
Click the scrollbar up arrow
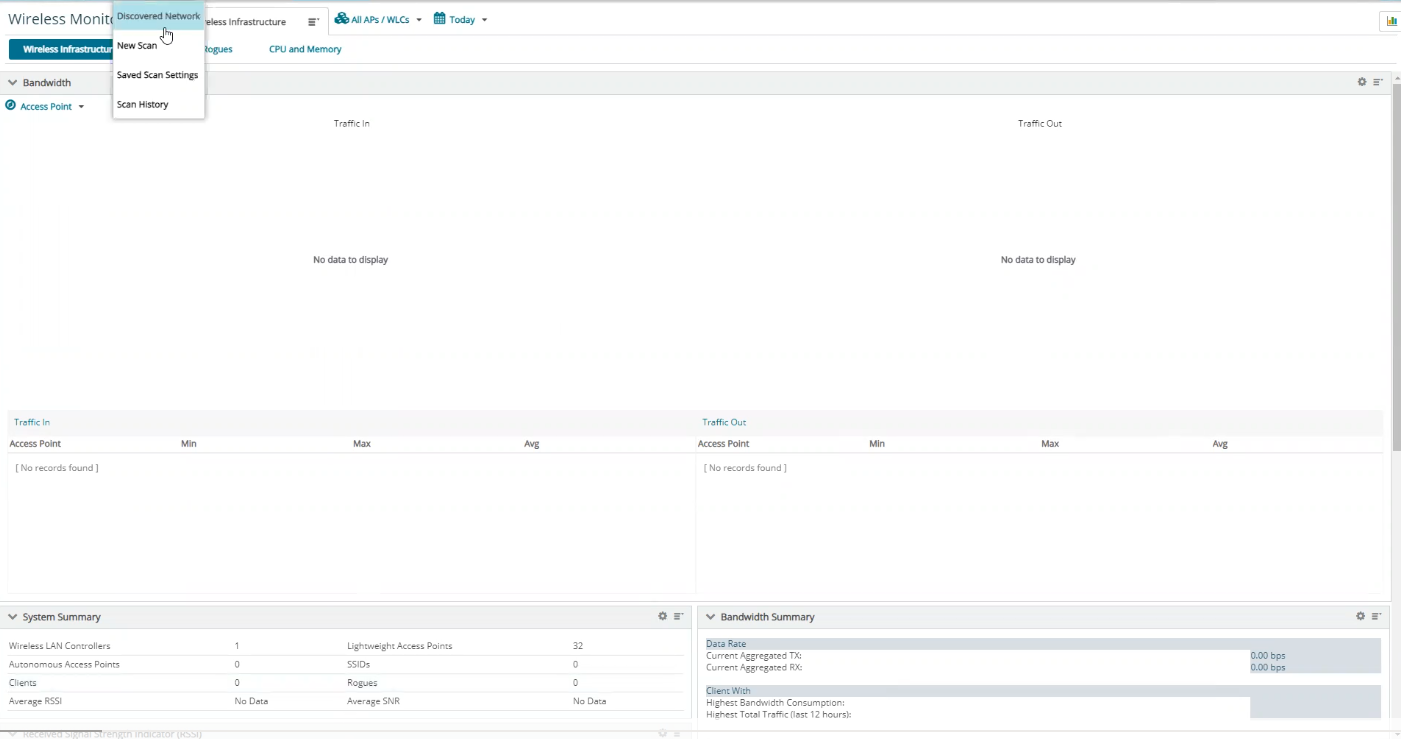[x=1396, y=77]
